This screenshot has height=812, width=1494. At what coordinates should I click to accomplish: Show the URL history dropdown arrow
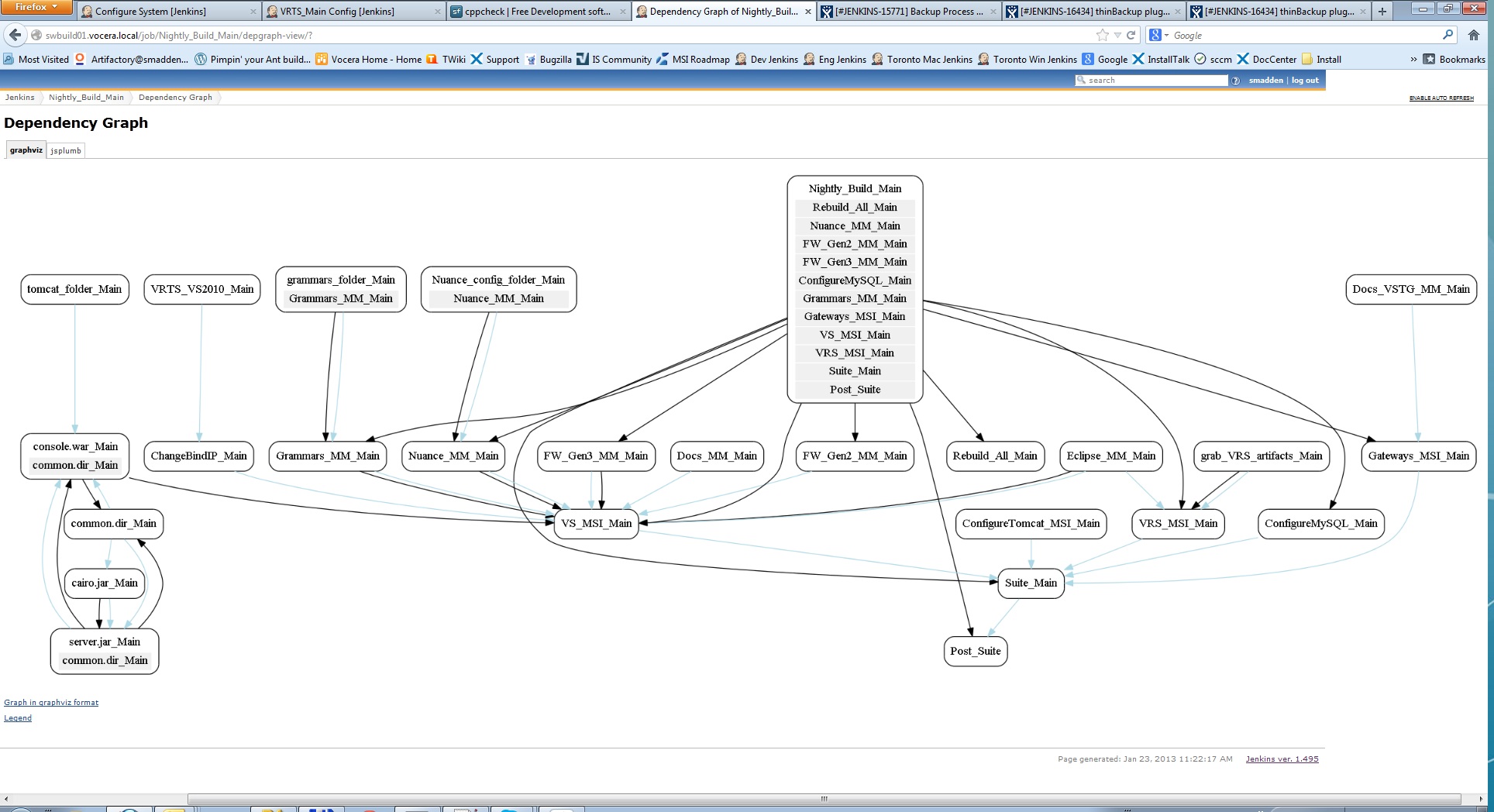pos(1117,35)
